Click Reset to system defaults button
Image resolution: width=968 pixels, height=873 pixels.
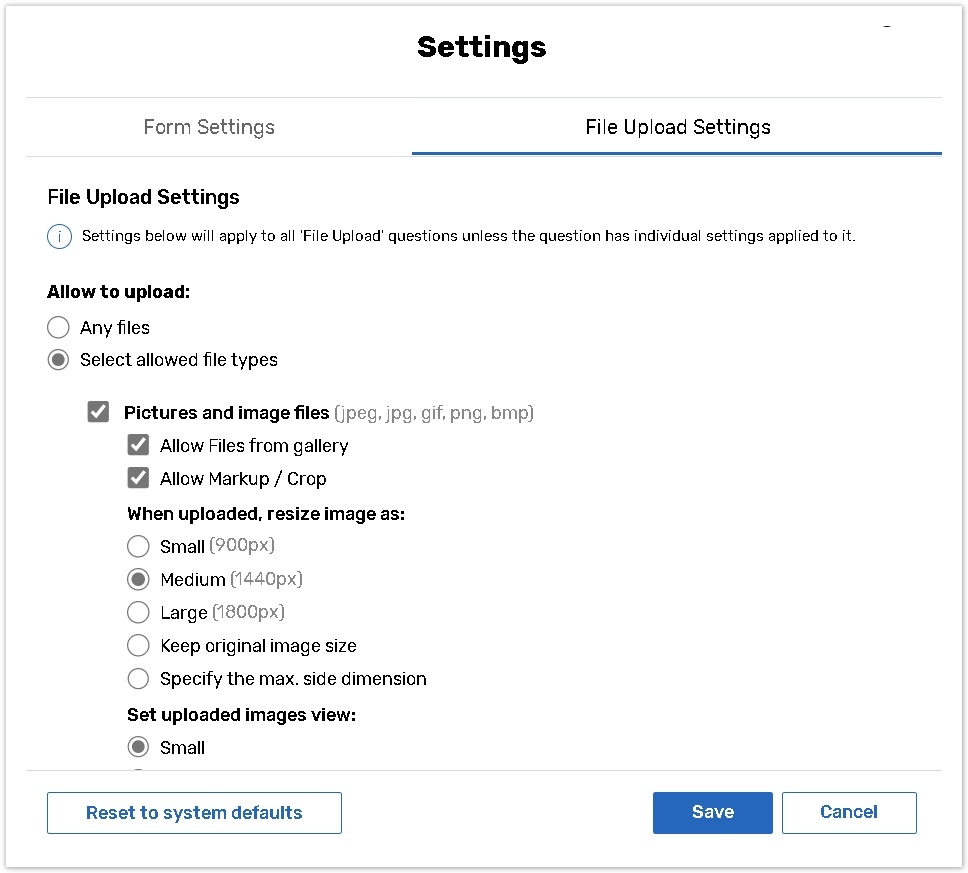[194, 813]
